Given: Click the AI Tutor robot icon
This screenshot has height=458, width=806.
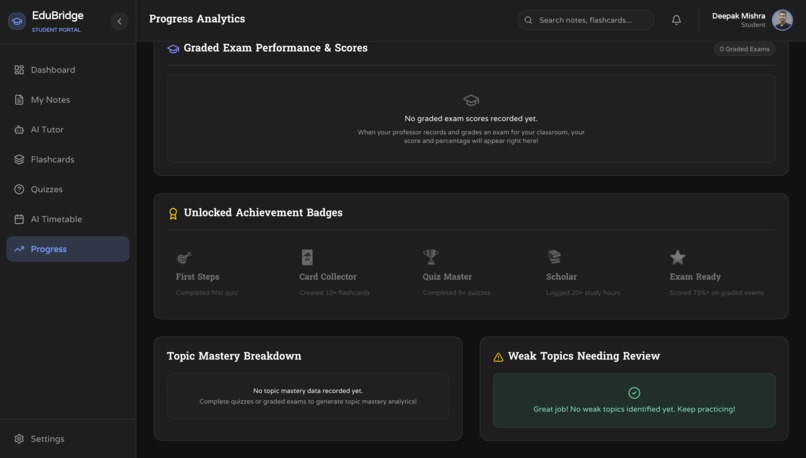Looking at the screenshot, I should [19, 130].
